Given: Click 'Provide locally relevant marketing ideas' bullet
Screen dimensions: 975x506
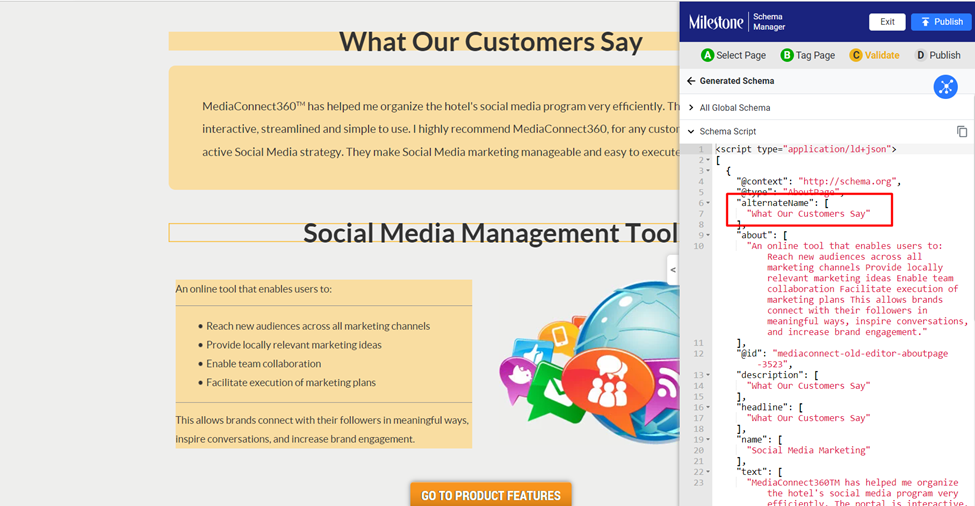Looking at the screenshot, I should click(293, 345).
